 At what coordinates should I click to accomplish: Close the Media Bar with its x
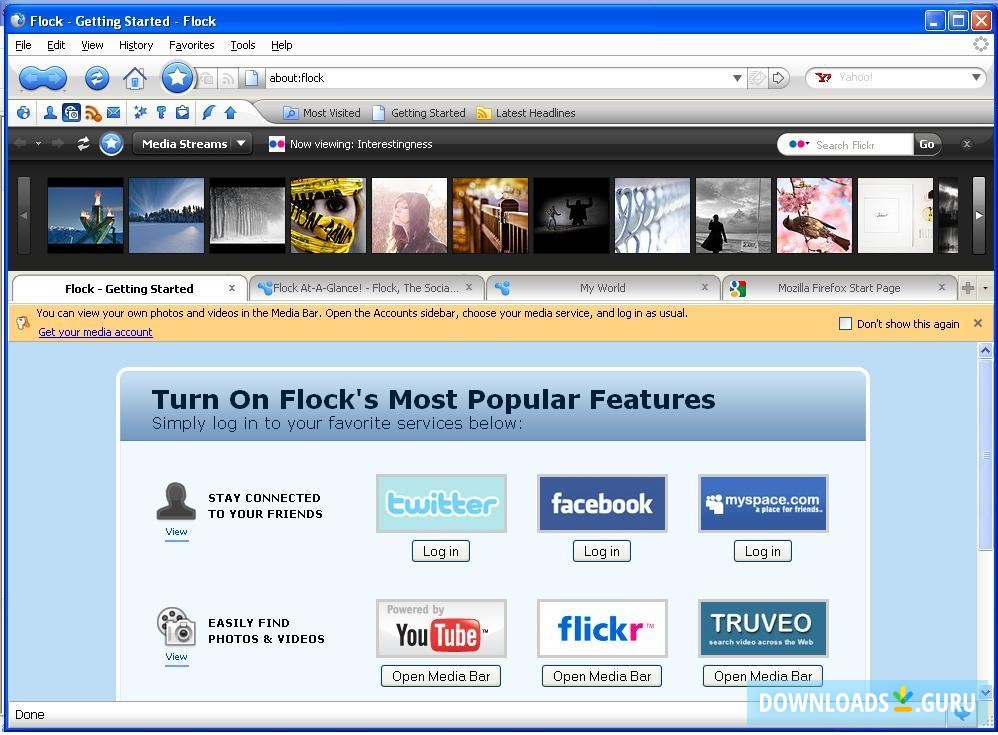pos(967,144)
